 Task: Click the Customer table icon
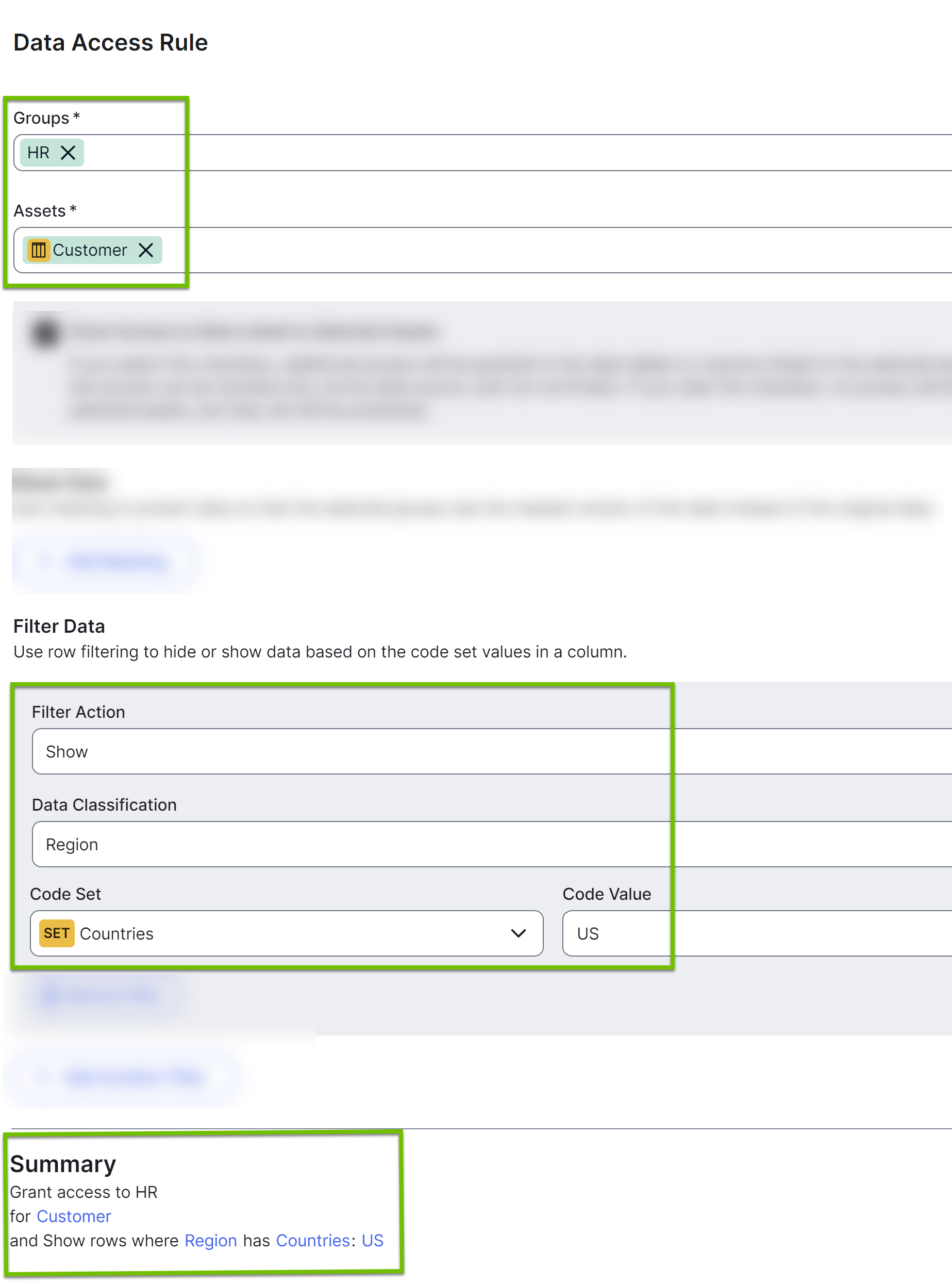39,250
